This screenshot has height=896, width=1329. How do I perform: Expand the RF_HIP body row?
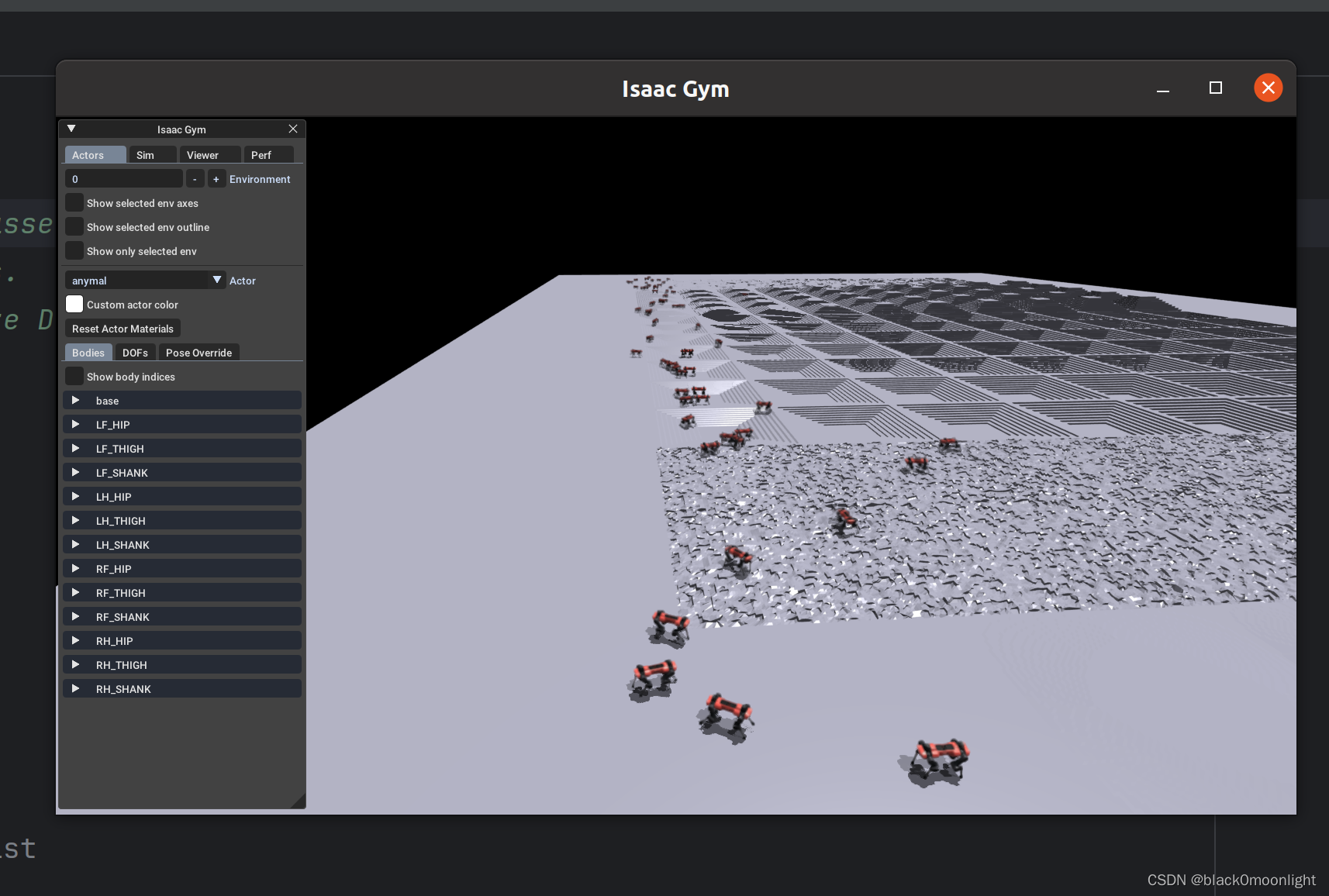[182, 569]
